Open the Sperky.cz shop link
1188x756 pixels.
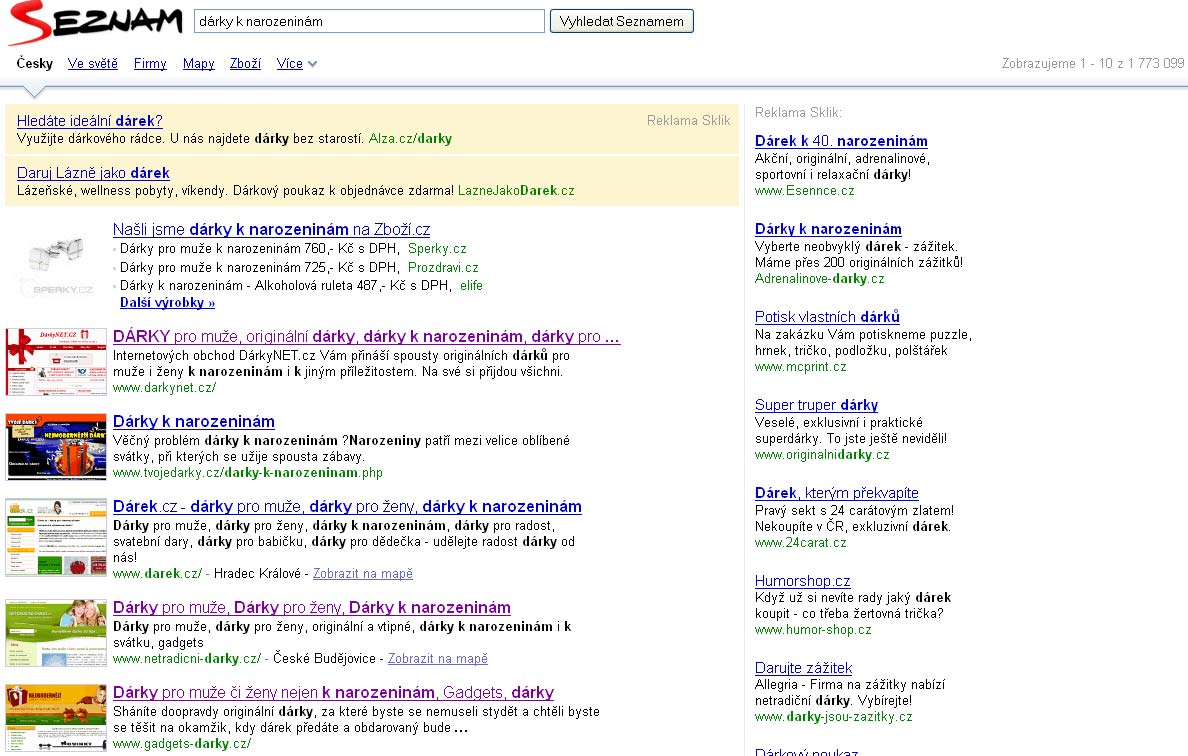point(437,248)
